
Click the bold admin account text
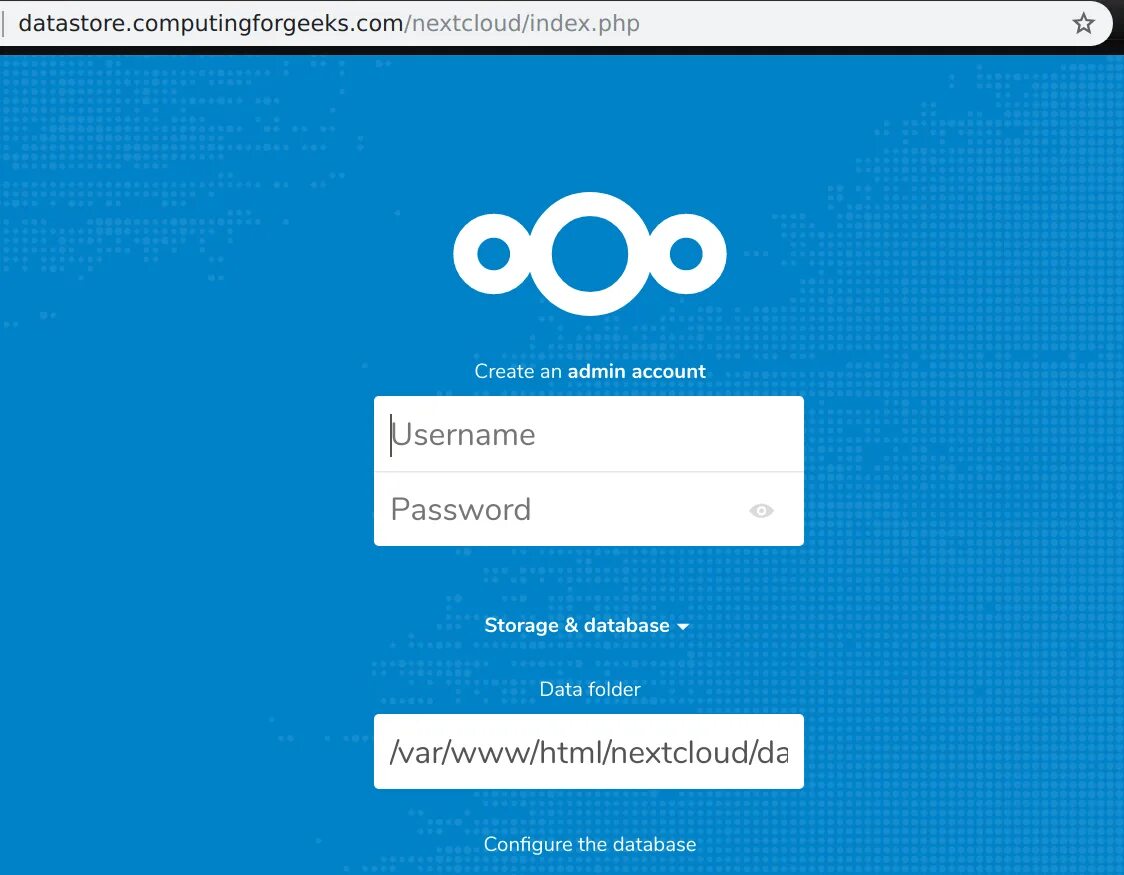click(x=637, y=371)
